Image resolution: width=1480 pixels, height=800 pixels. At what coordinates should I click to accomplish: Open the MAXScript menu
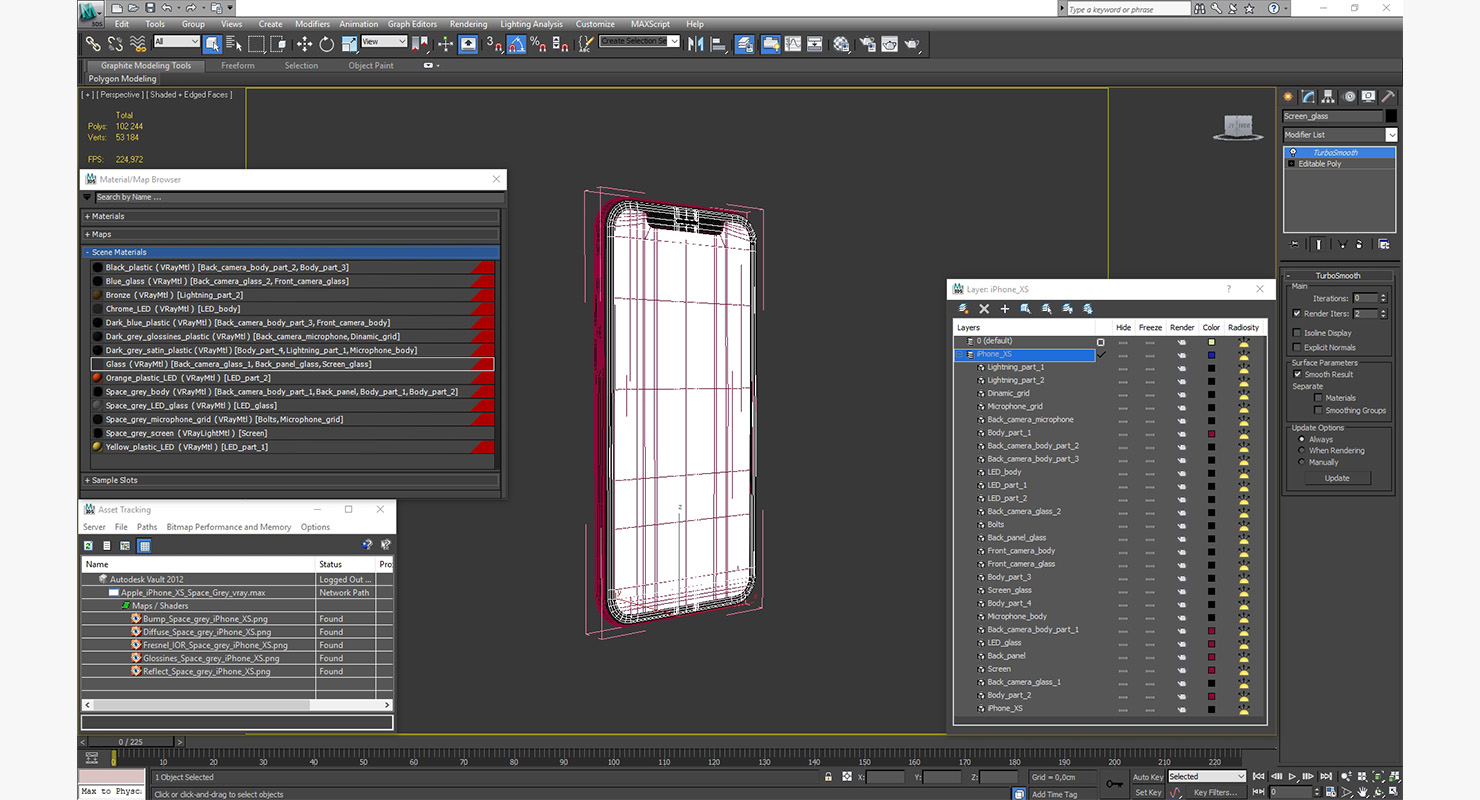pyautogui.click(x=650, y=24)
